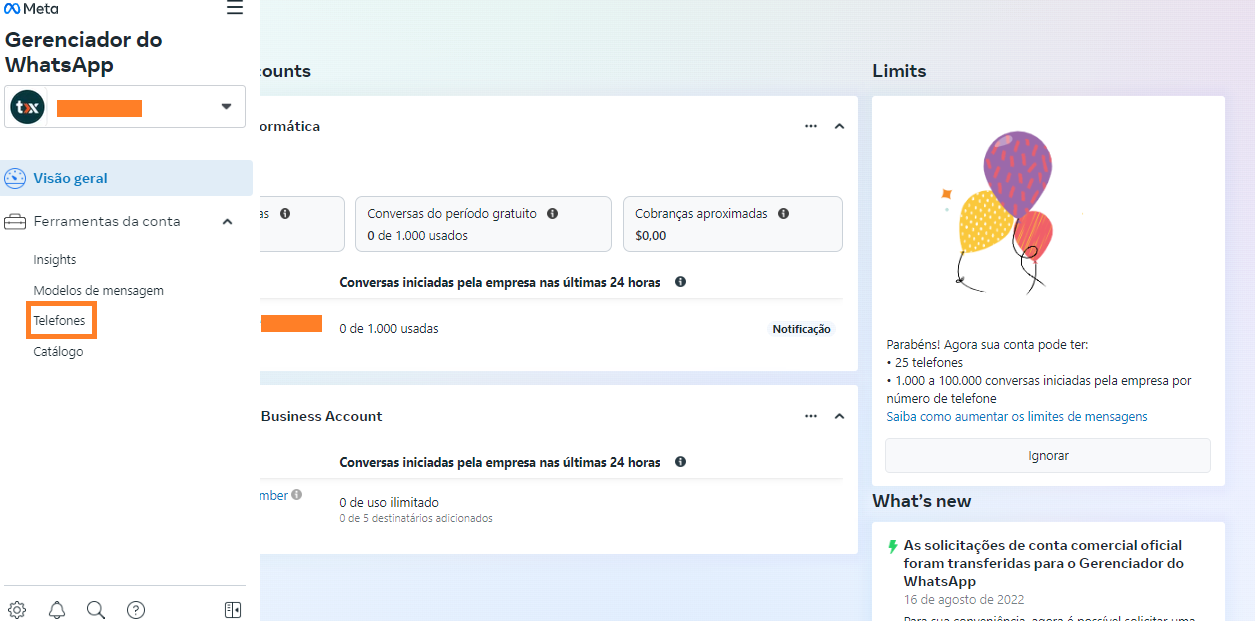Open the account selector dropdown
The width and height of the screenshot is (1255, 621).
[x=126, y=107]
